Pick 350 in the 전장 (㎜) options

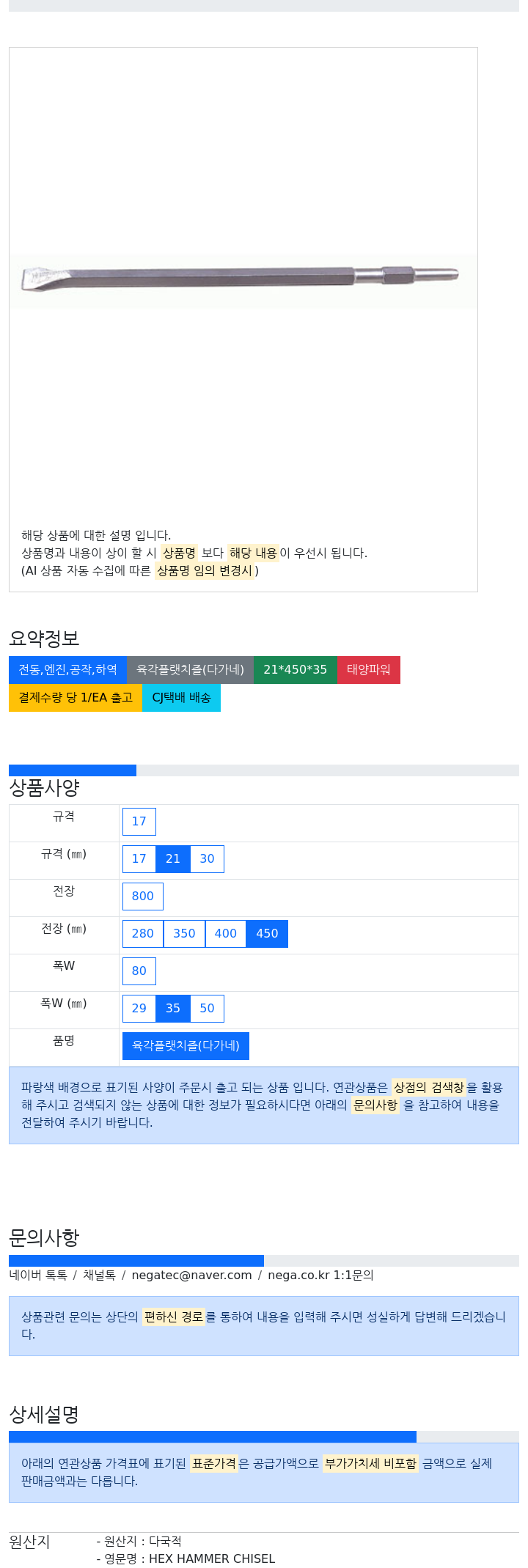[x=184, y=934]
